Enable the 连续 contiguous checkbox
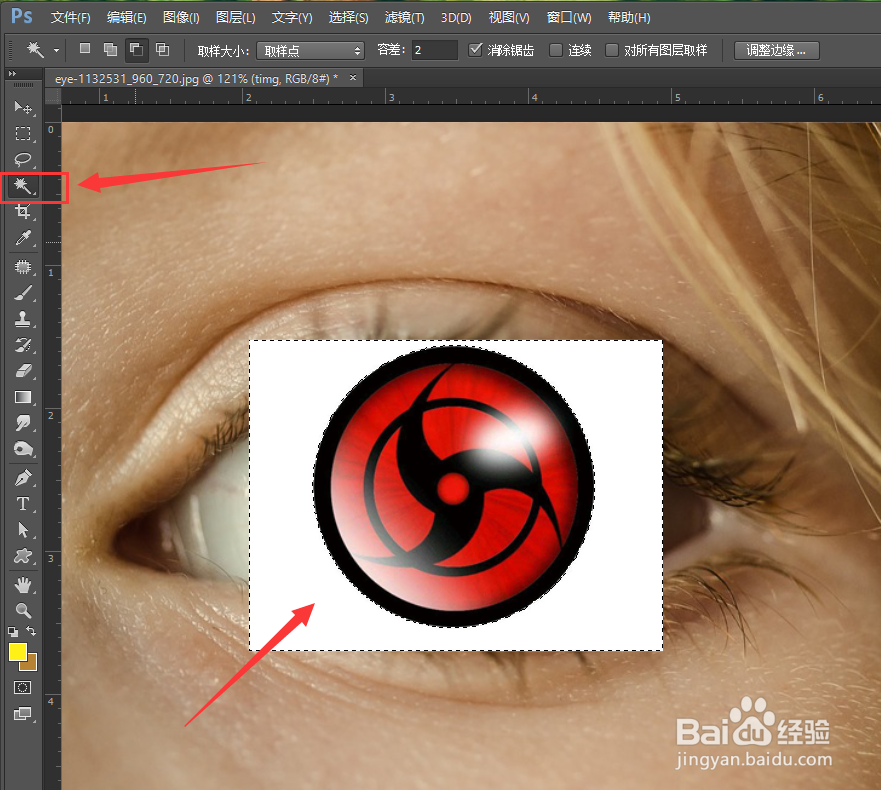Viewport: 881px width, 790px height. (556, 51)
